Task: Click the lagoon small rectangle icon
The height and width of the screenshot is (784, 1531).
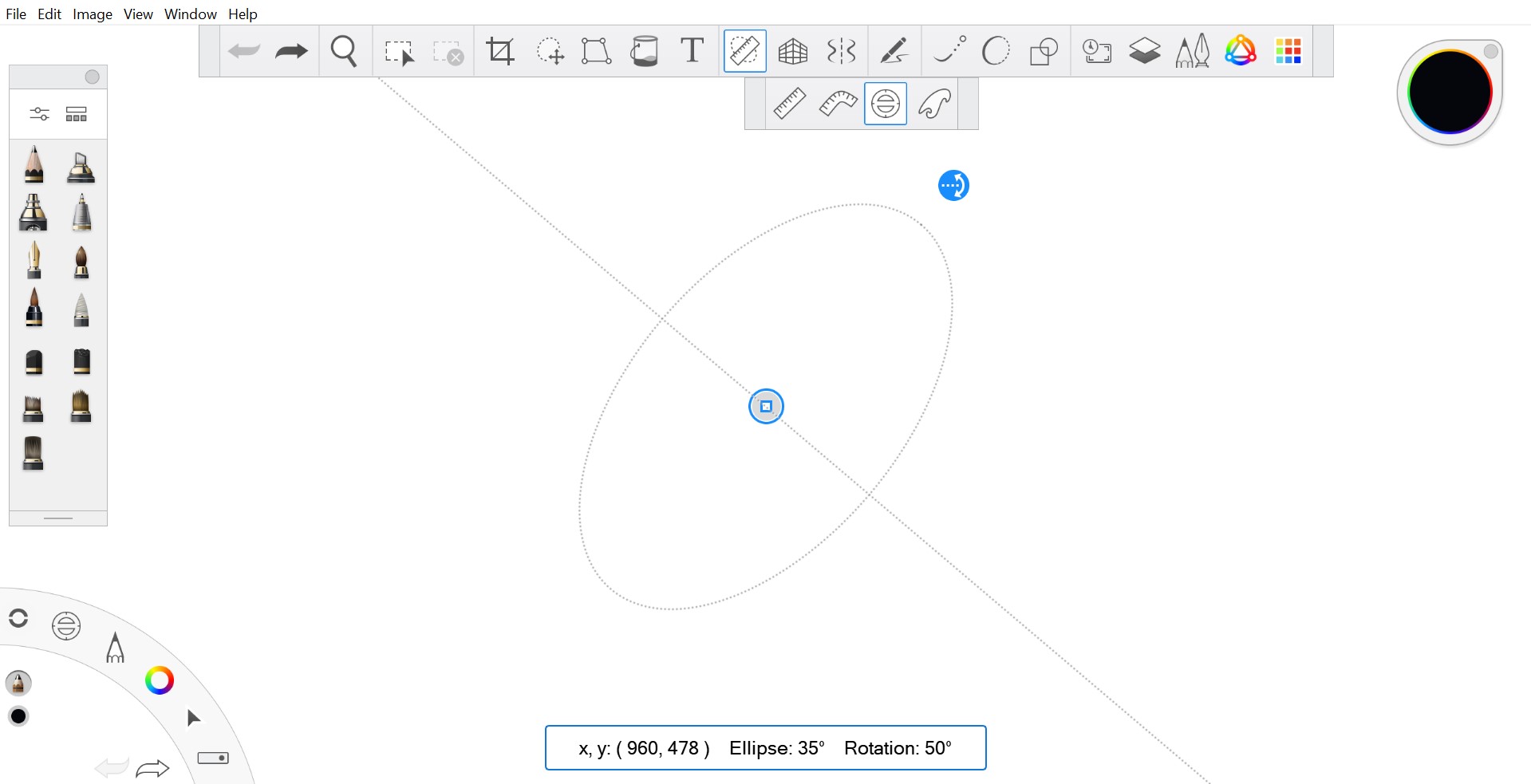Action: click(x=213, y=758)
